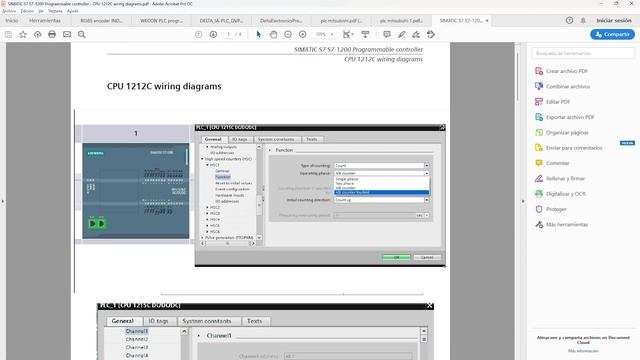Open the DELTA_IA-PLC_DVP document tab
This screenshot has height=360, width=640.
pos(221,20)
